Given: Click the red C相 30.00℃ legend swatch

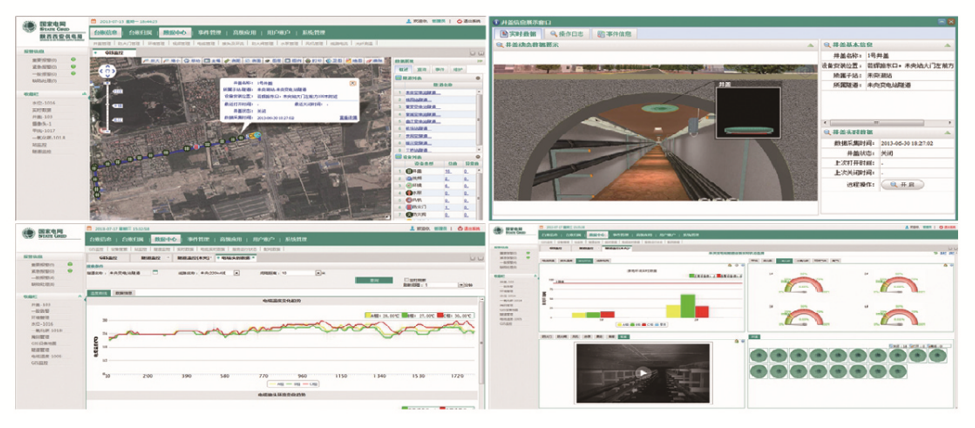Looking at the screenshot, I should click(x=440, y=315).
